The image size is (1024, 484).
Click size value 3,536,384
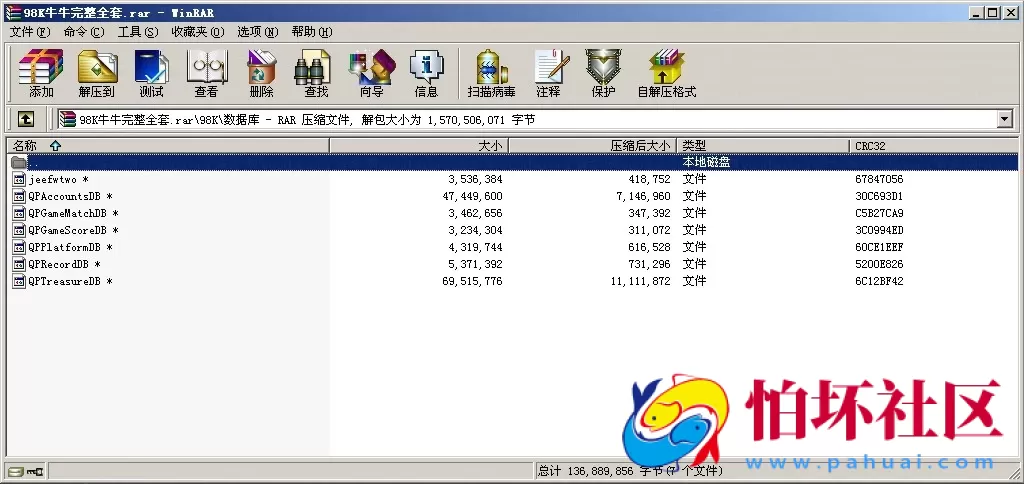tap(475, 180)
